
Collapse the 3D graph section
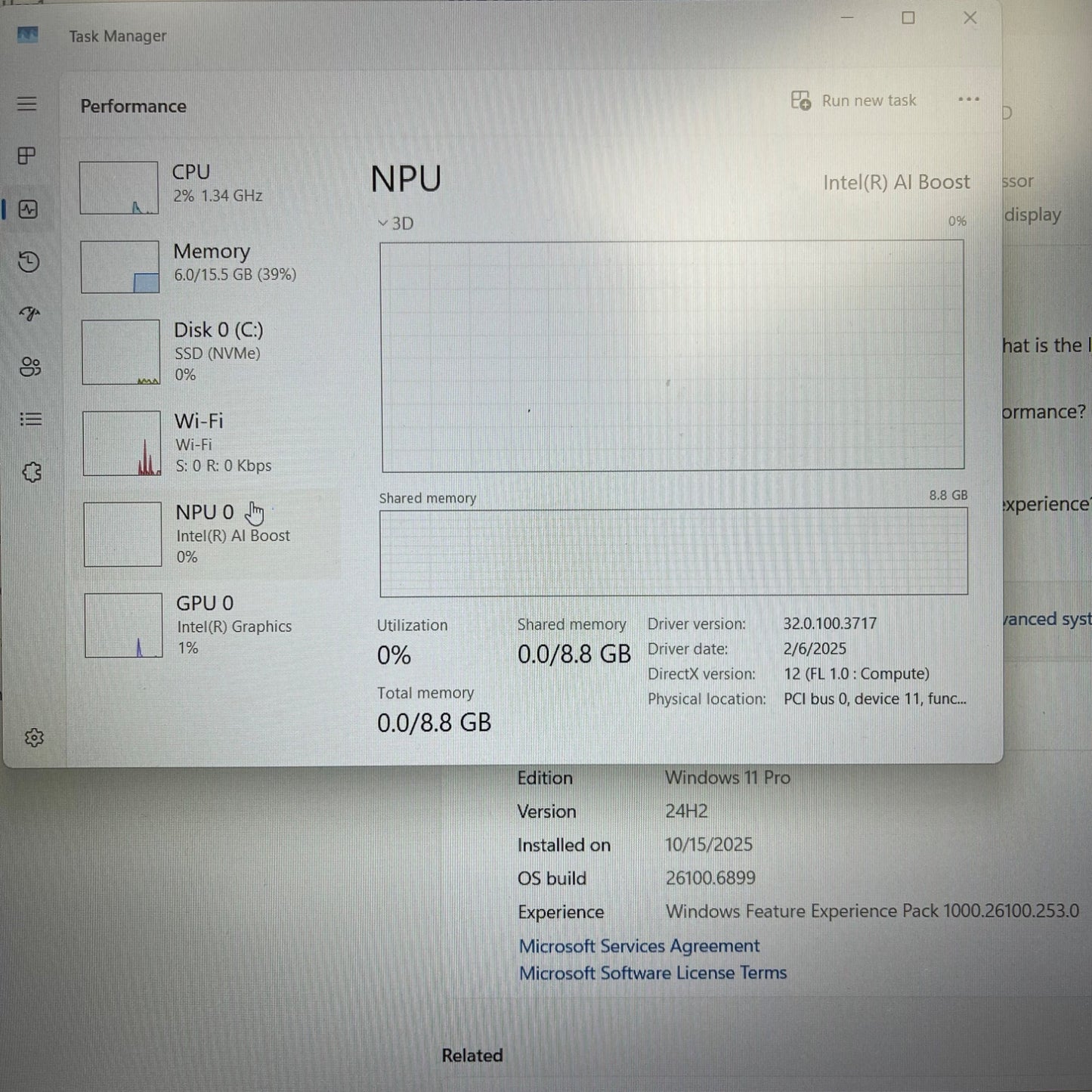(383, 223)
